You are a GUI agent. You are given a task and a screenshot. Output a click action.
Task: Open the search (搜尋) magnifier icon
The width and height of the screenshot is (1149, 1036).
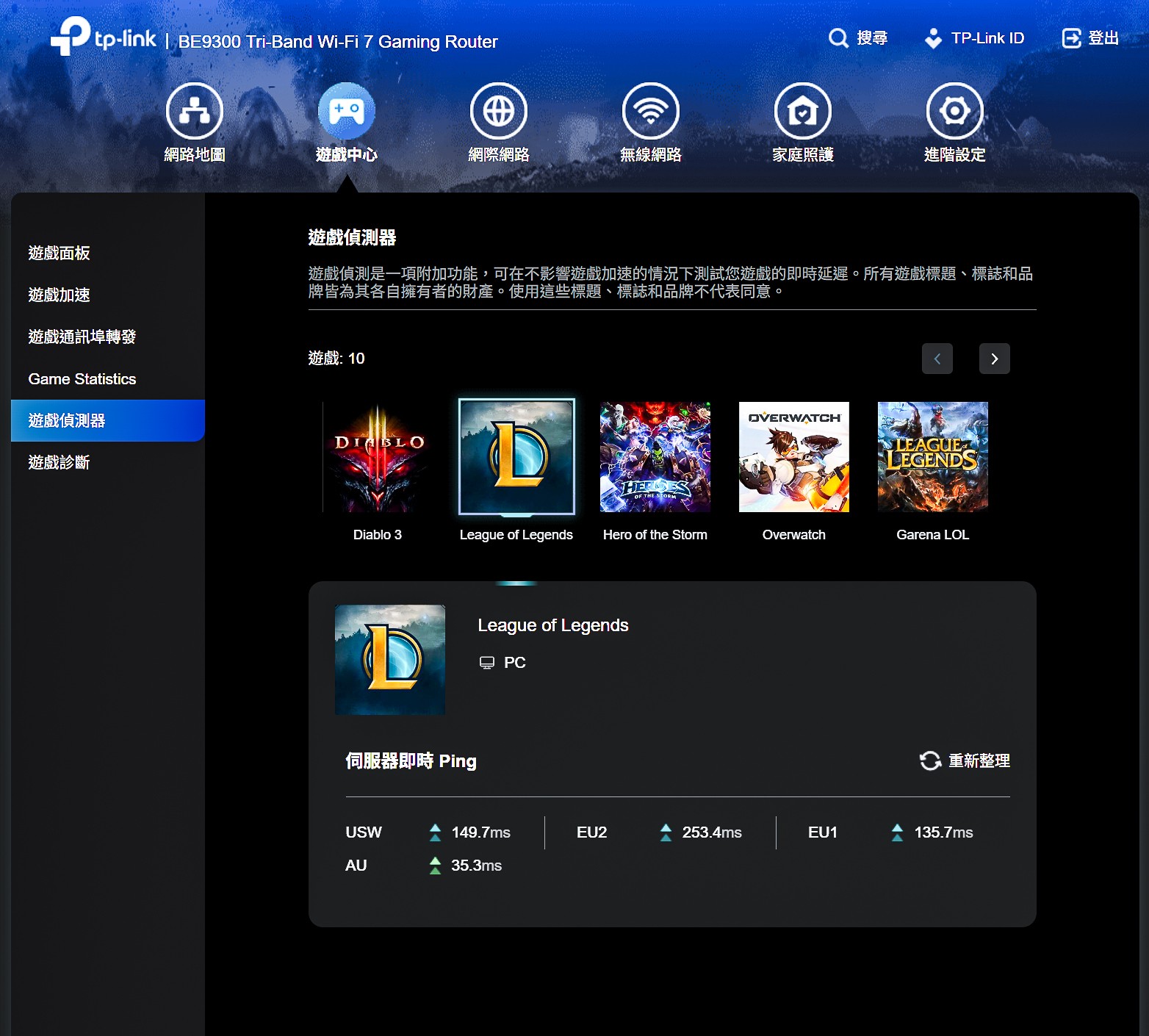[x=838, y=38]
